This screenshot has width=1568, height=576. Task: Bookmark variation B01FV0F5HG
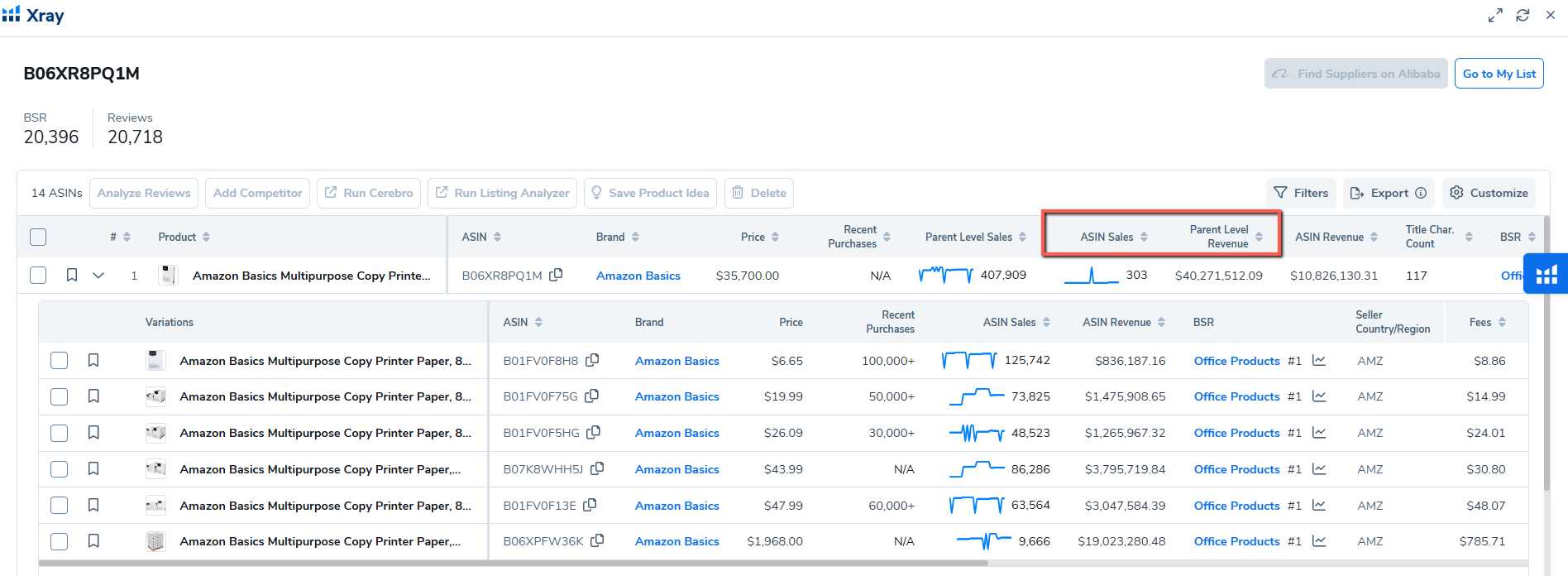[x=93, y=432]
